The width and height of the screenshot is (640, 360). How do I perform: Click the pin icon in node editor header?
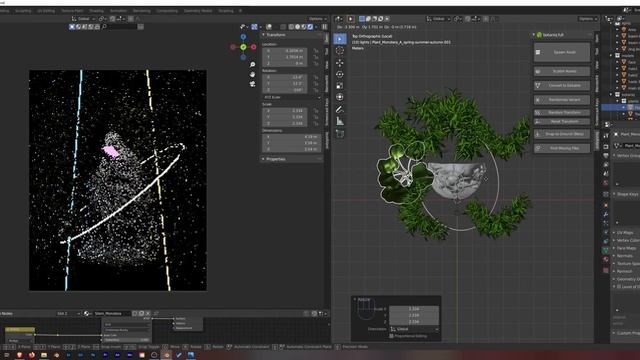click(x=156, y=313)
